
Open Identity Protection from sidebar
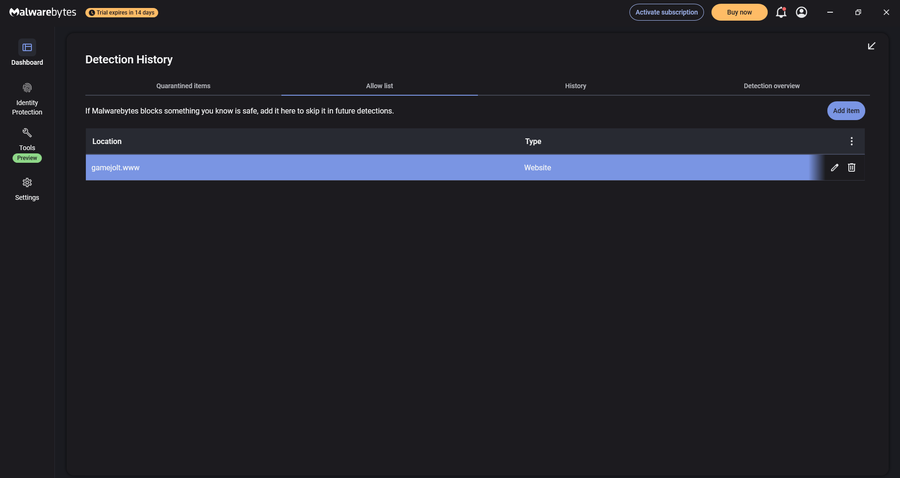coord(27,99)
